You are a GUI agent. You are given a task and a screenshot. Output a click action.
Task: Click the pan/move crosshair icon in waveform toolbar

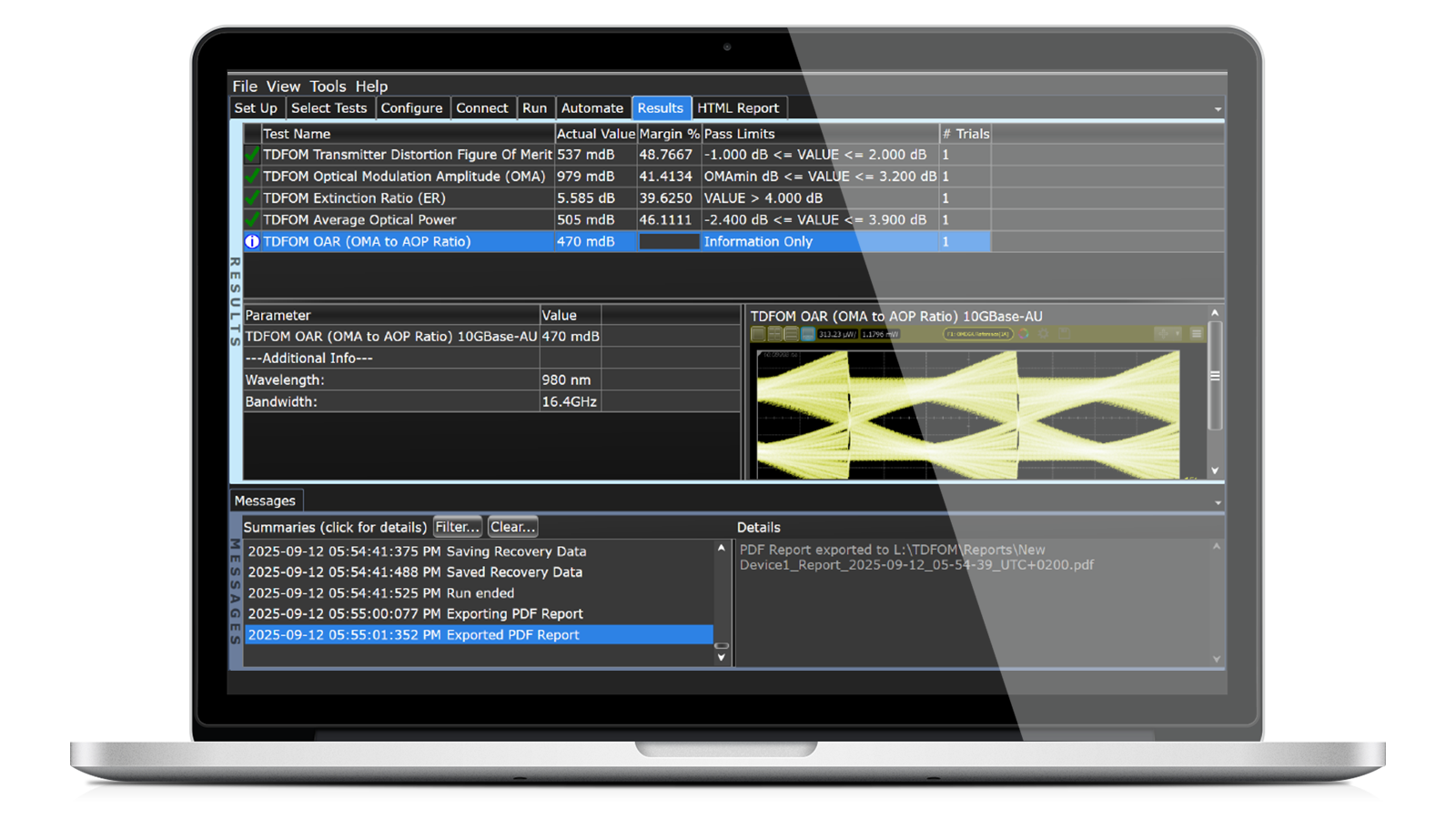pyautogui.click(x=1163, y=334)
